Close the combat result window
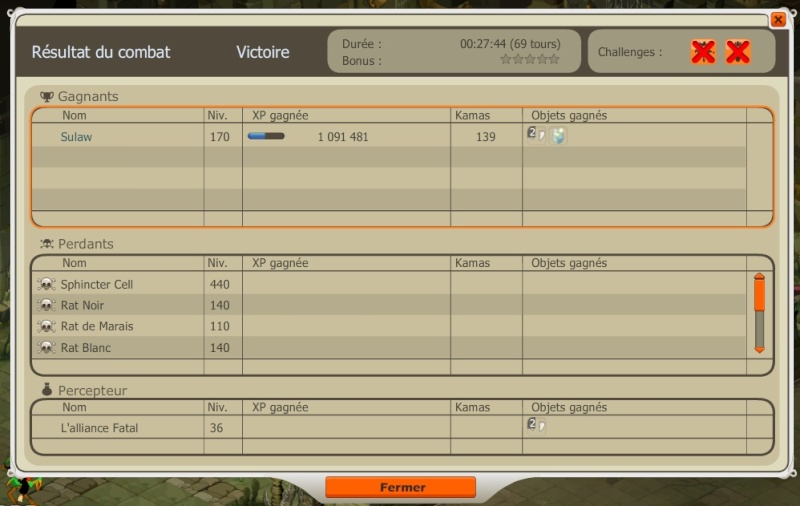800x506 pixels. pyautogui.click(x=778, y=20)
